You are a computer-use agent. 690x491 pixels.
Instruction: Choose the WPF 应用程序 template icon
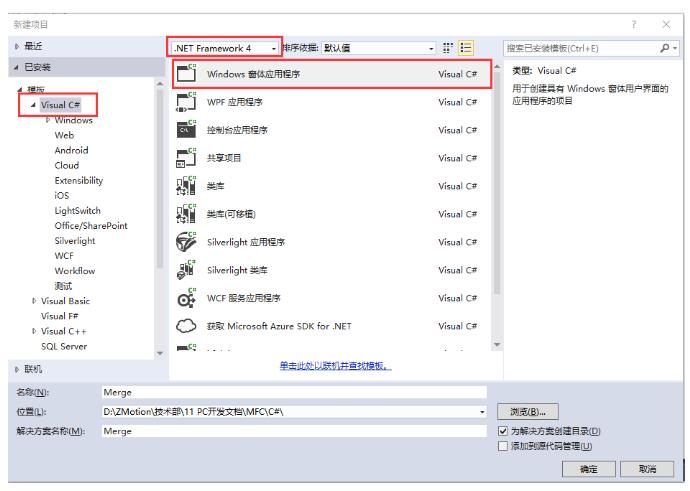click(186, 102)
